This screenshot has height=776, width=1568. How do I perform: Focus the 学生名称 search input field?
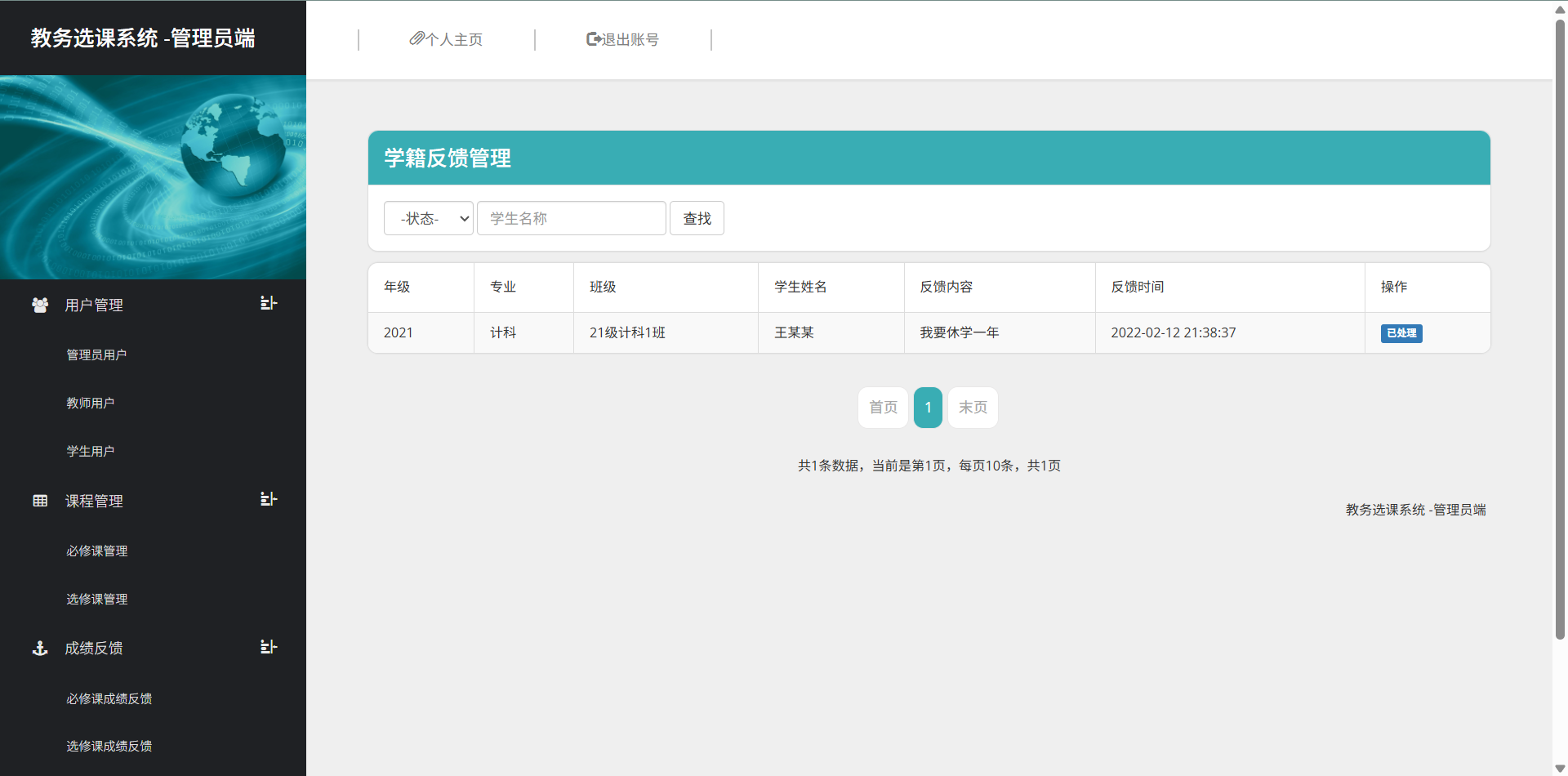click(x=572, y=218)
